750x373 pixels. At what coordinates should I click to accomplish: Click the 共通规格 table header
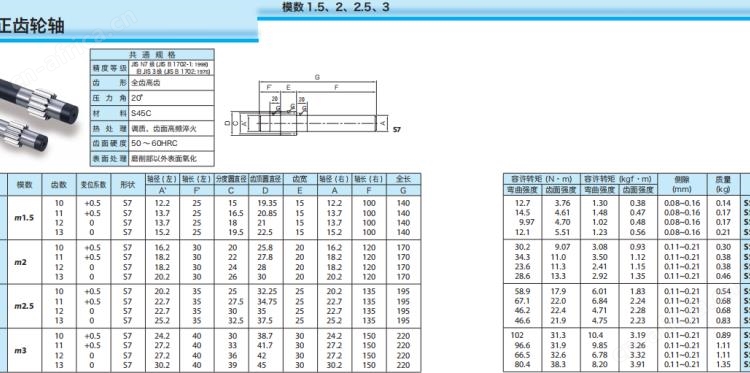pyautogui.click(x=152, y=55)
